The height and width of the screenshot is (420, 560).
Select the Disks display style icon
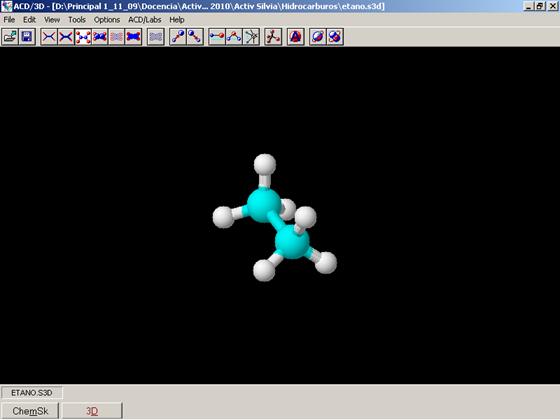pyautogui.click(x=133, y=37)
